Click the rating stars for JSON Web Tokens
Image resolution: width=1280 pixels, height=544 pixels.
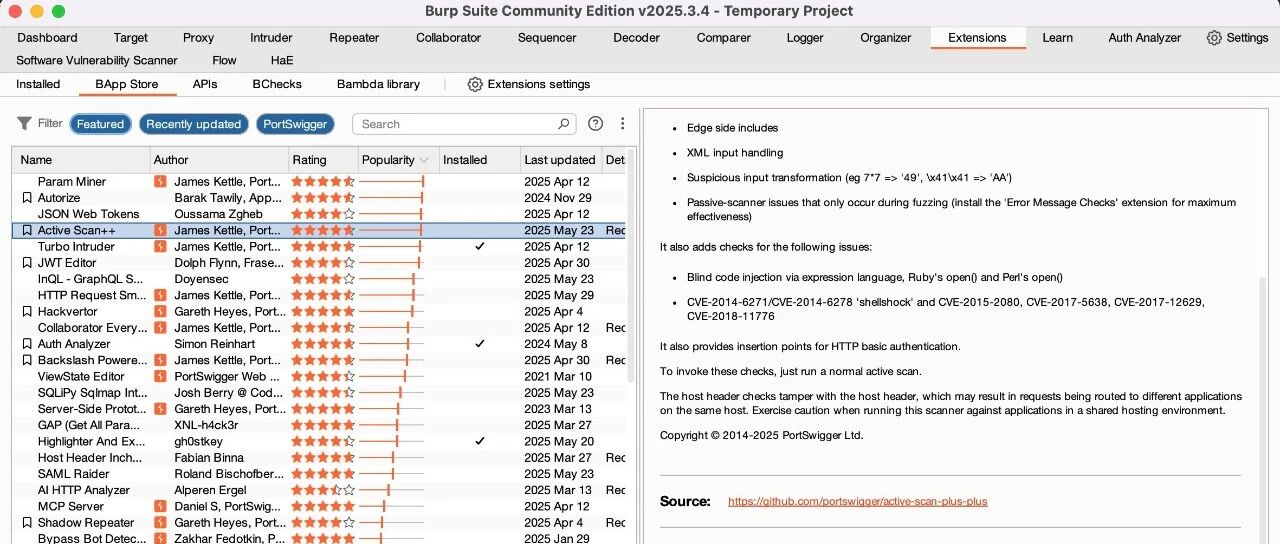(322, 214)
